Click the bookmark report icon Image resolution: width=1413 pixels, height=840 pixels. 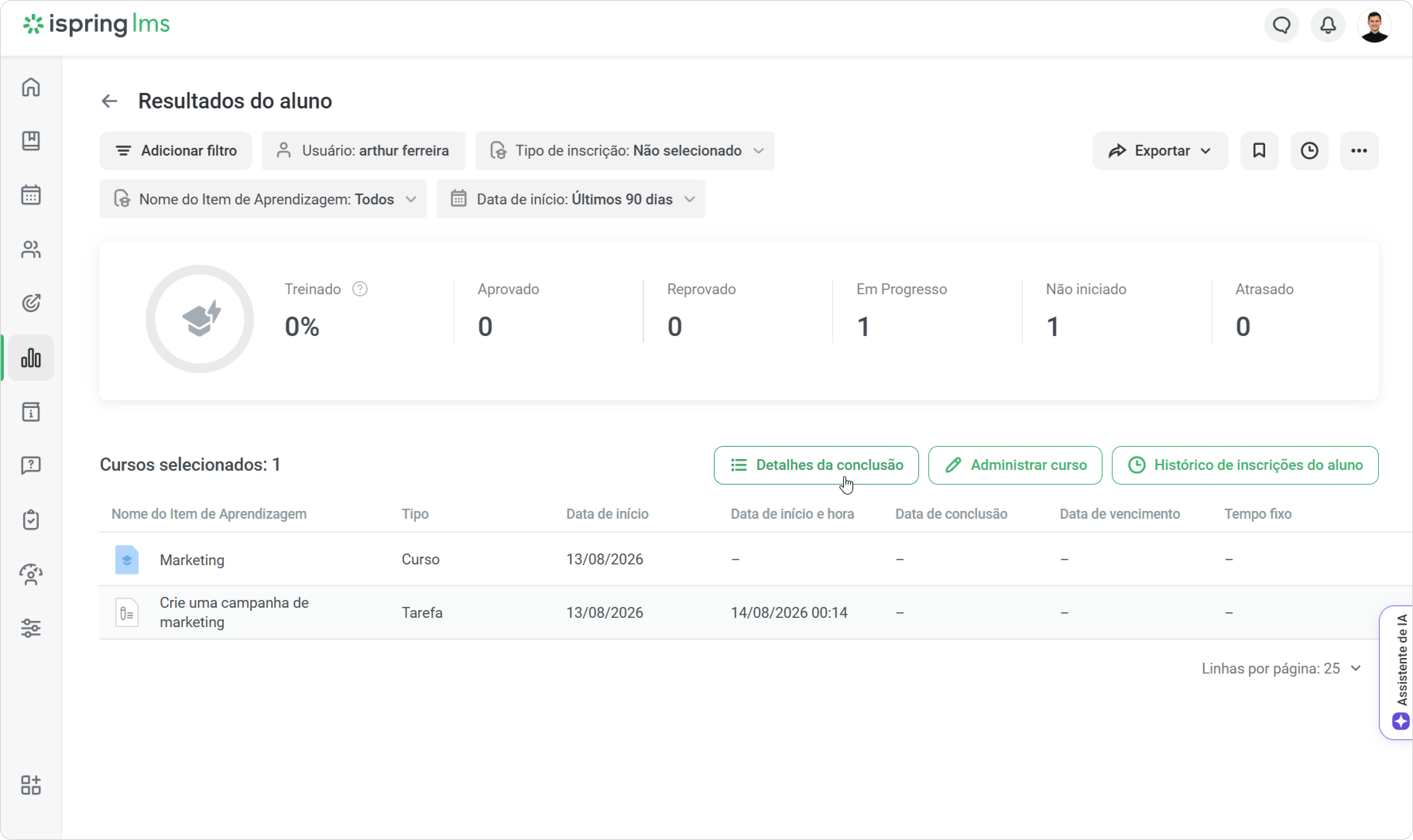pos(1259,151)
